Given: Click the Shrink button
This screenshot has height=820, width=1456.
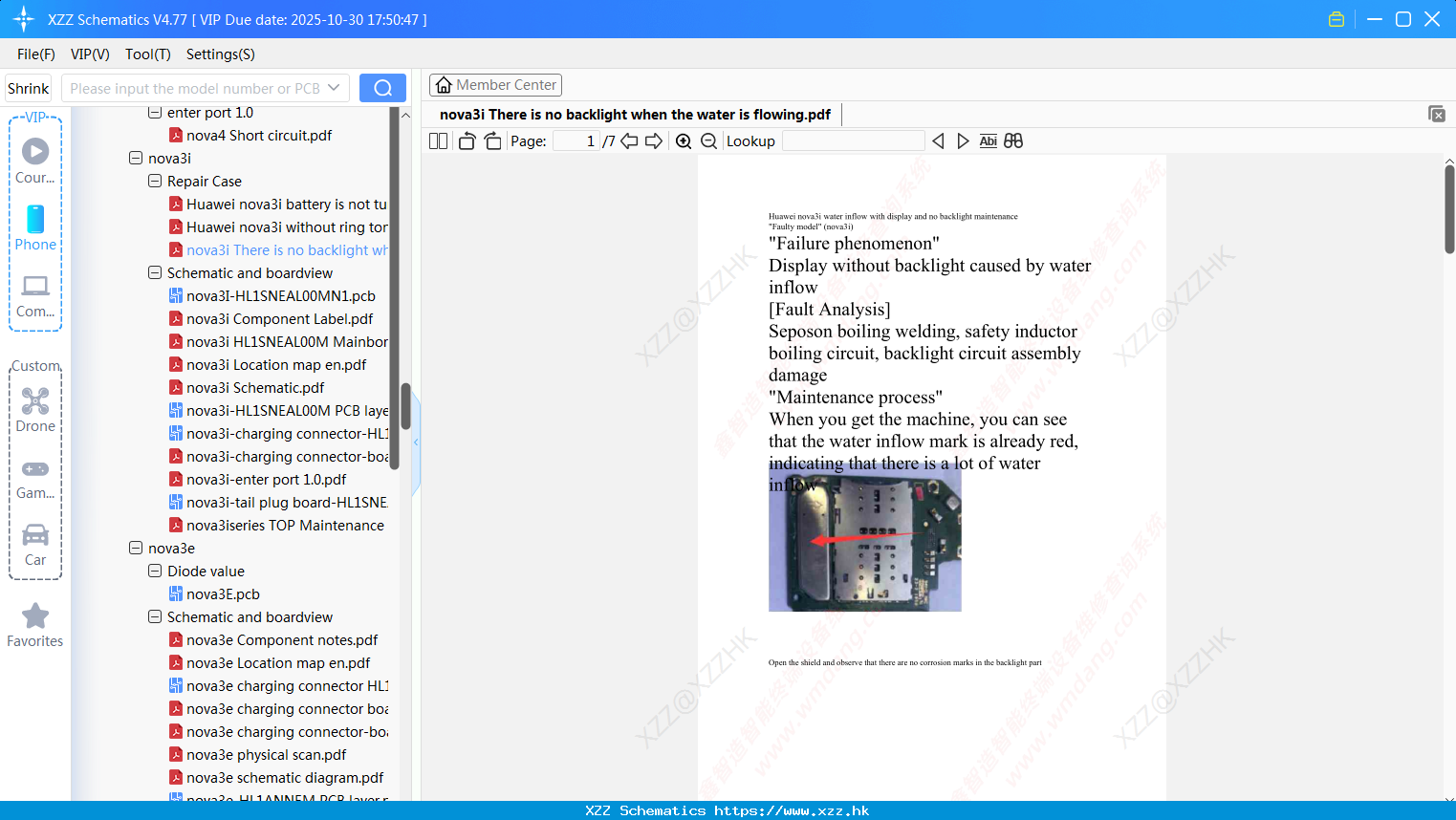Looking at the screenshot, I should 29,88.
